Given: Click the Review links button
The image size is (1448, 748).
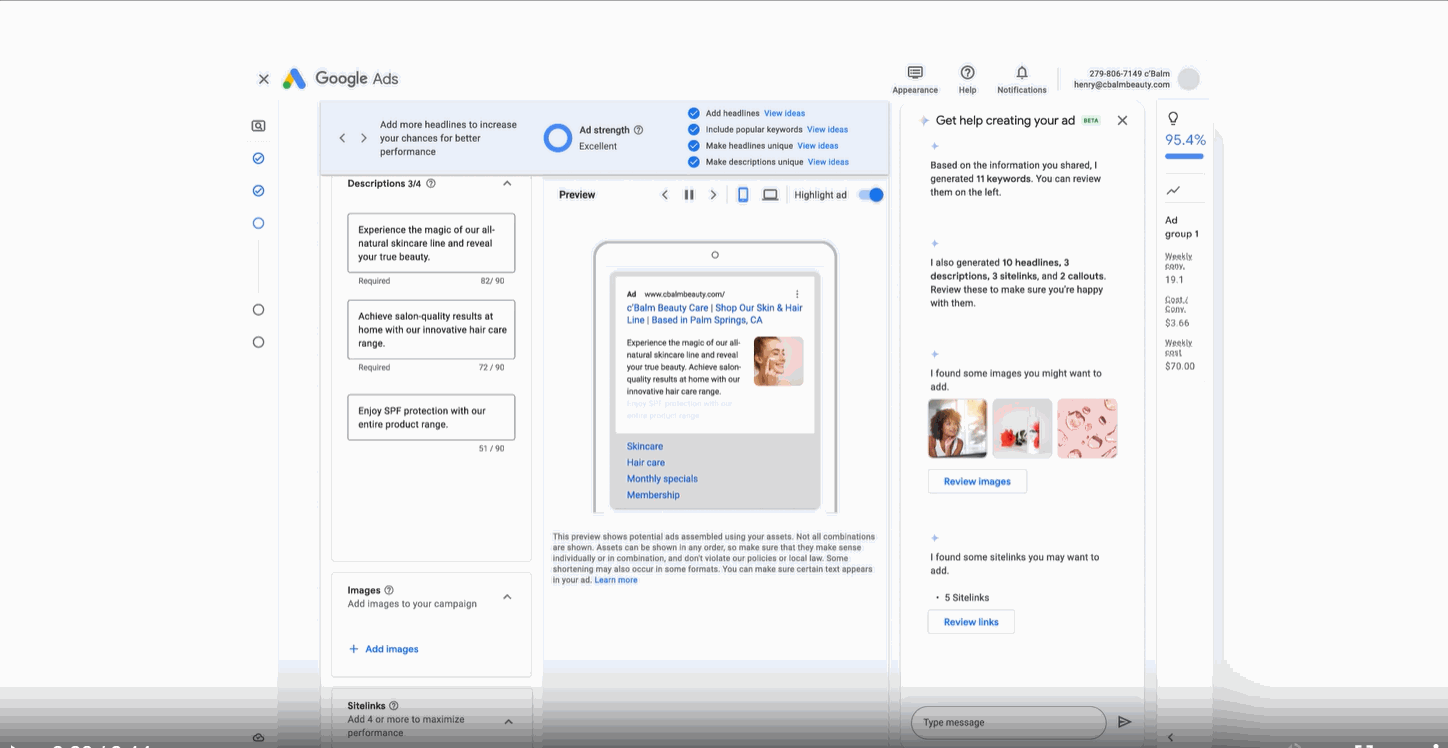Looking at the screenshot, I should coord(971,622).
